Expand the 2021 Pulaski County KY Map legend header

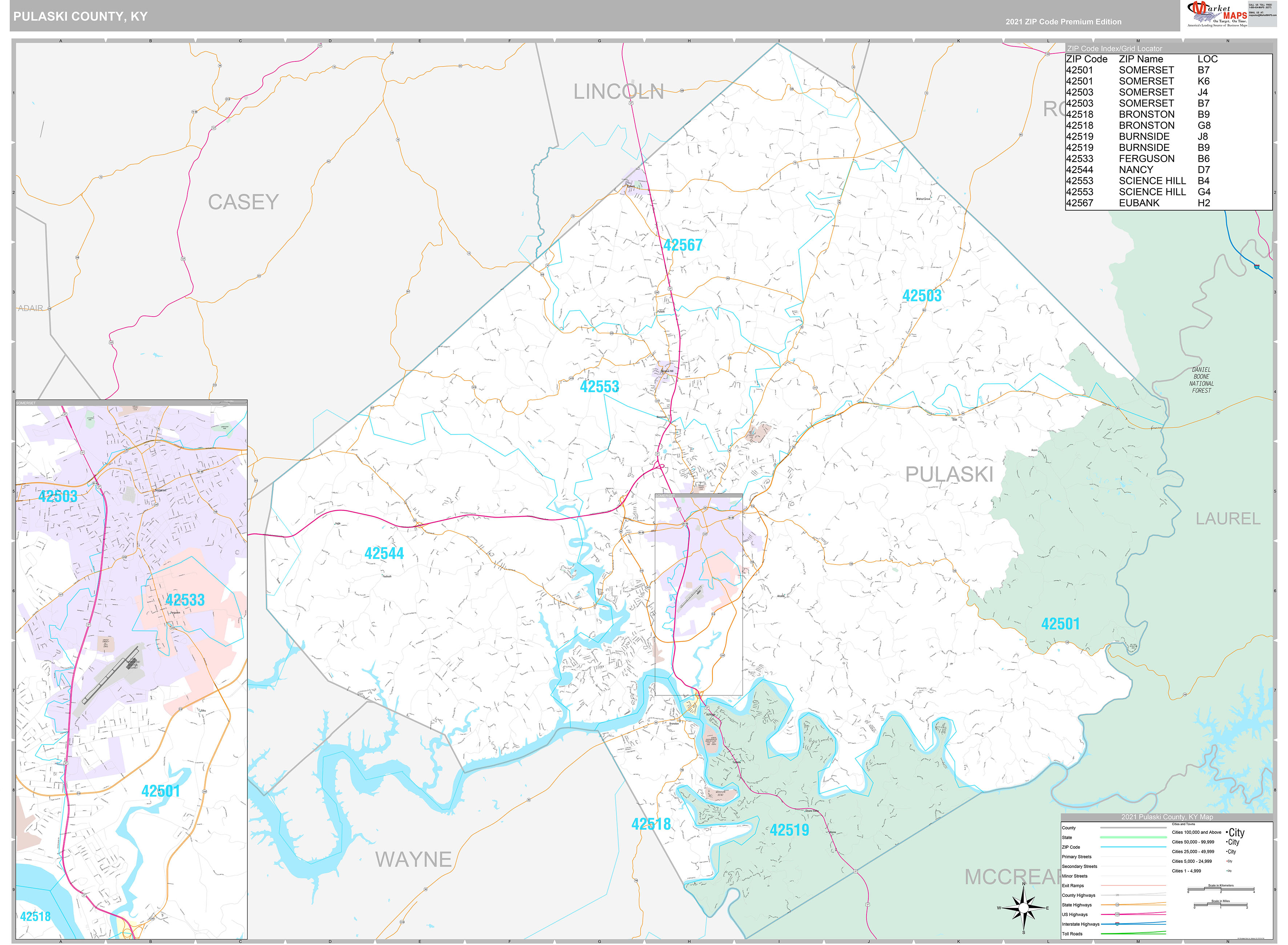(x=1168, y=817)
